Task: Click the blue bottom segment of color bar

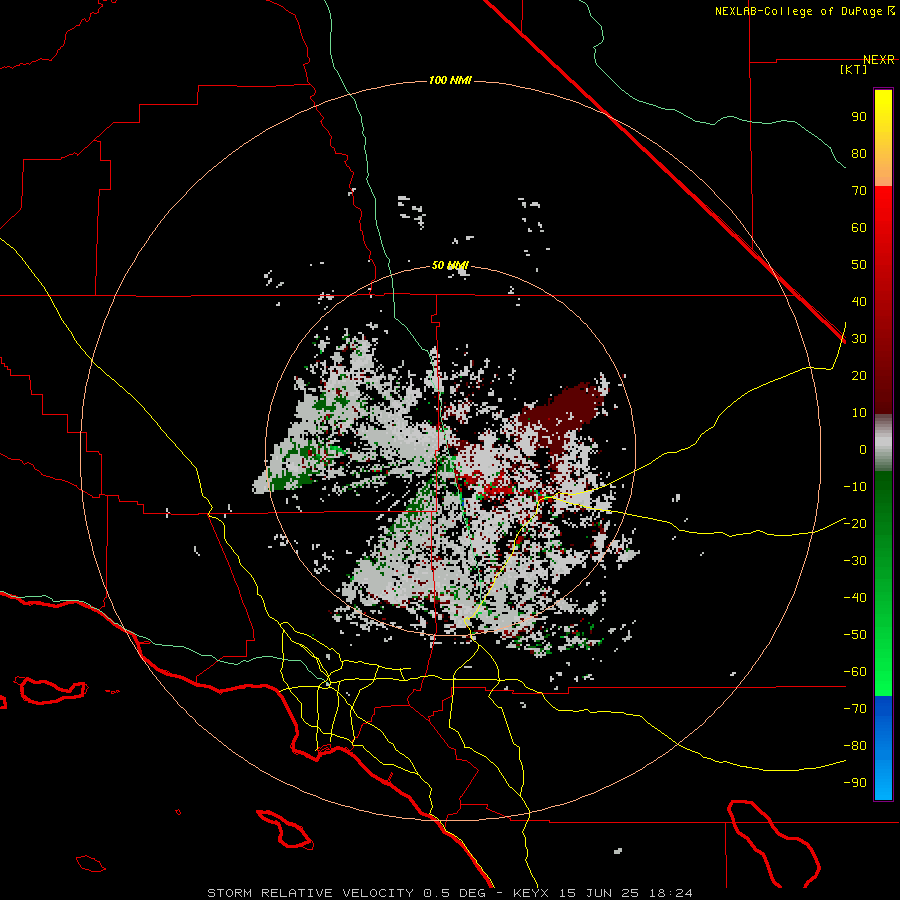Action: [x=883, y=747]
